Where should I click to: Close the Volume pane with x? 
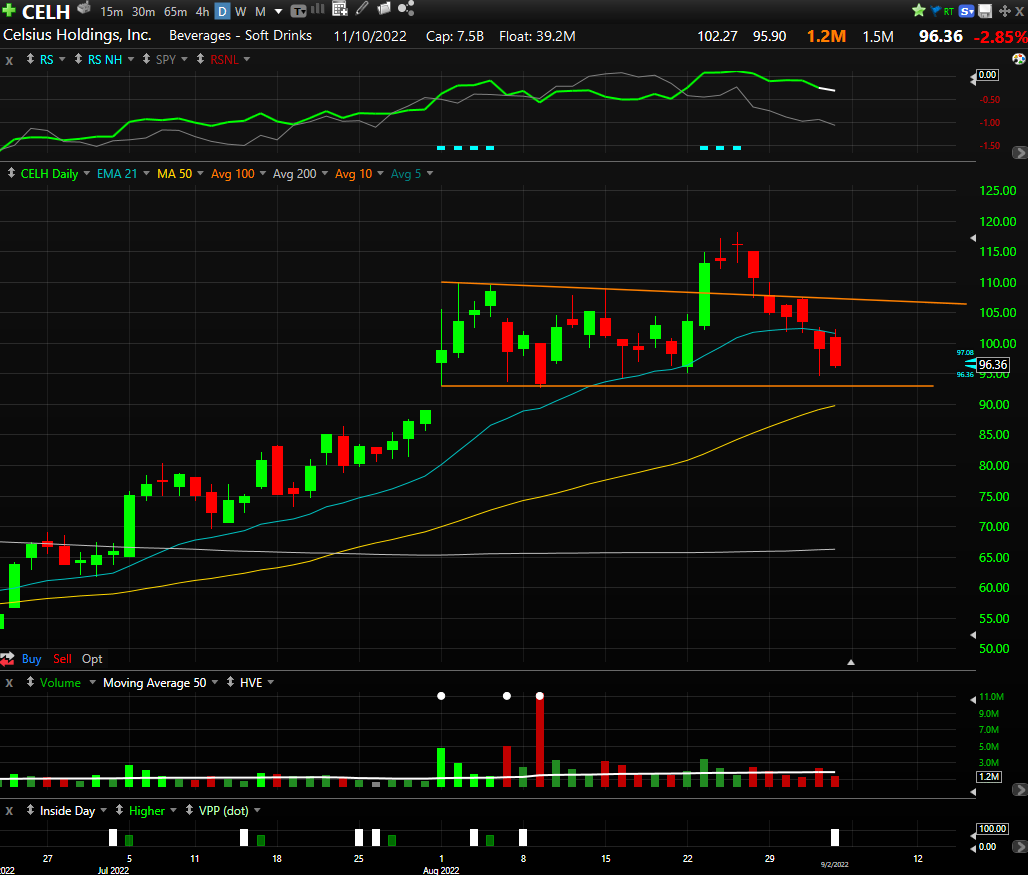click(x=9, y=683)
